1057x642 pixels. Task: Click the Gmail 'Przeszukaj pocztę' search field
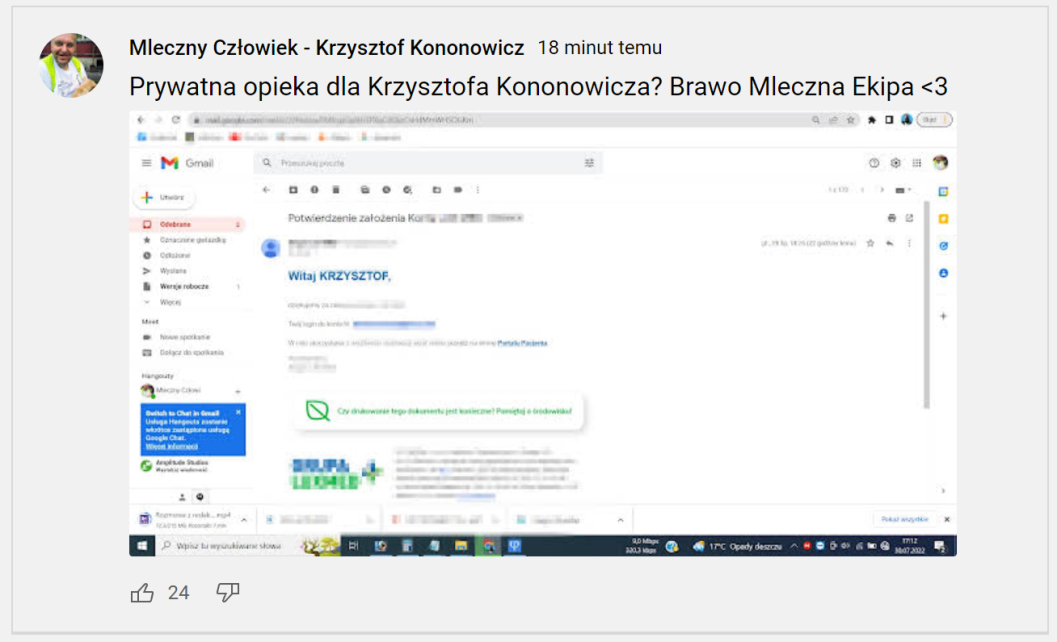tap(420, 163)
